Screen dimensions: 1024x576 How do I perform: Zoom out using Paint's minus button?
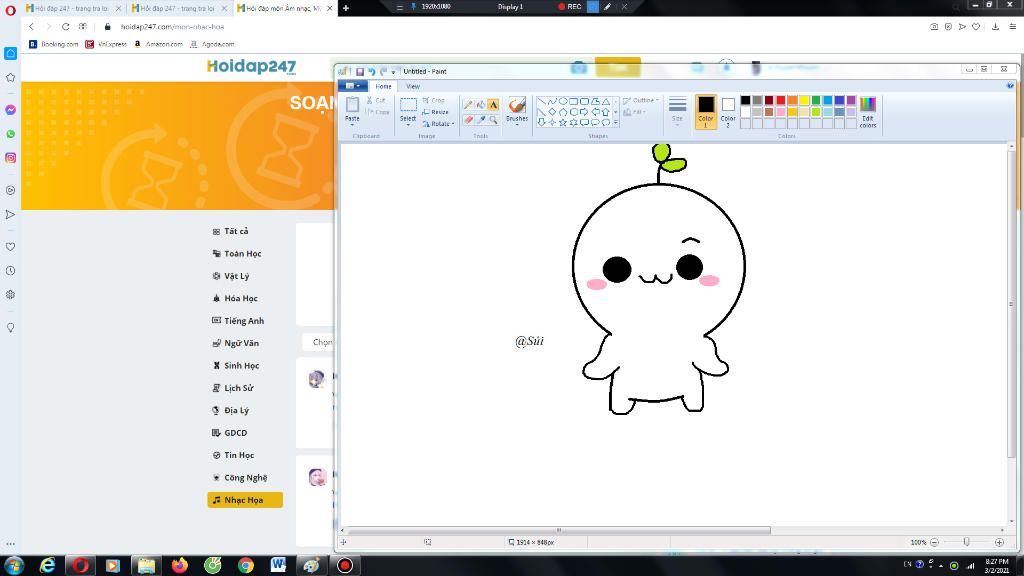coord(935,542)
